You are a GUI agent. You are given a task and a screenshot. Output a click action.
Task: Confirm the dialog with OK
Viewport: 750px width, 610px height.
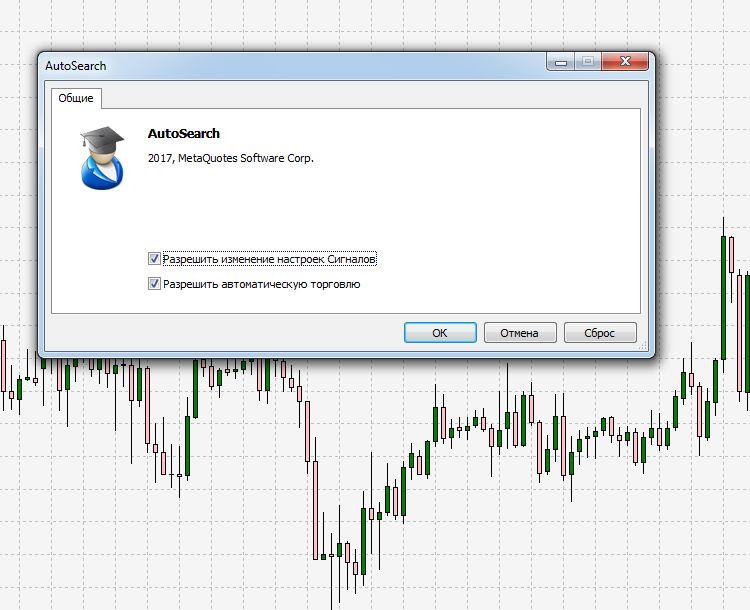point(440,333)
